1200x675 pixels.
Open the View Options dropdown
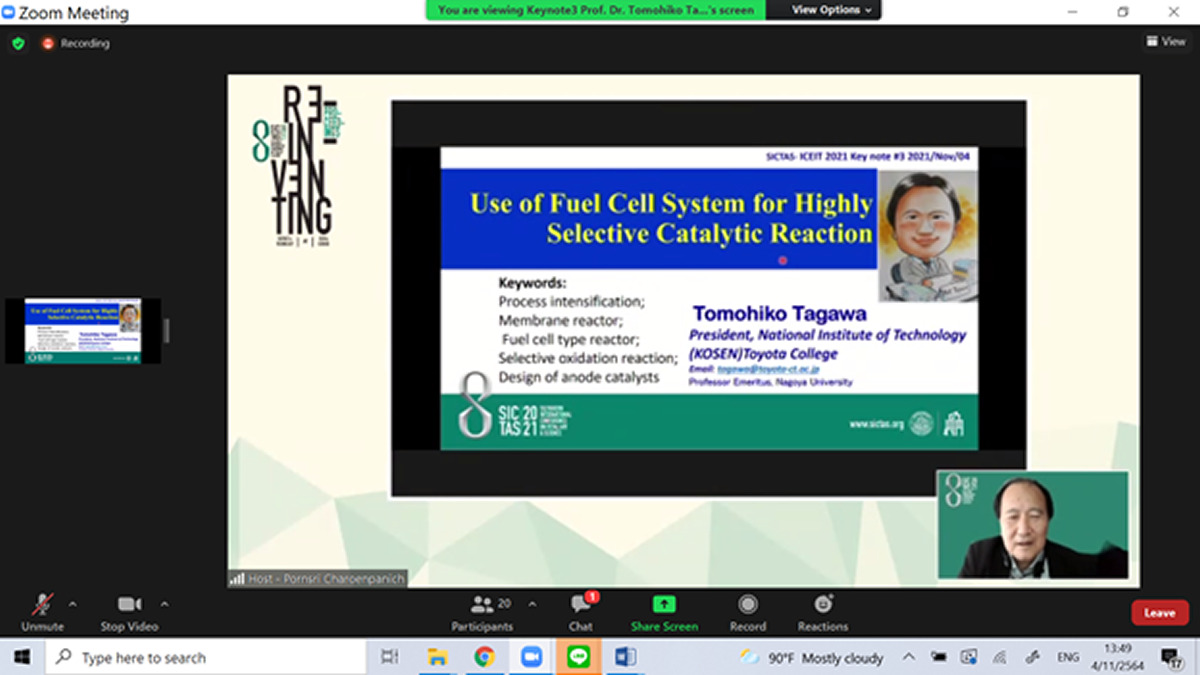click(831, 10)
